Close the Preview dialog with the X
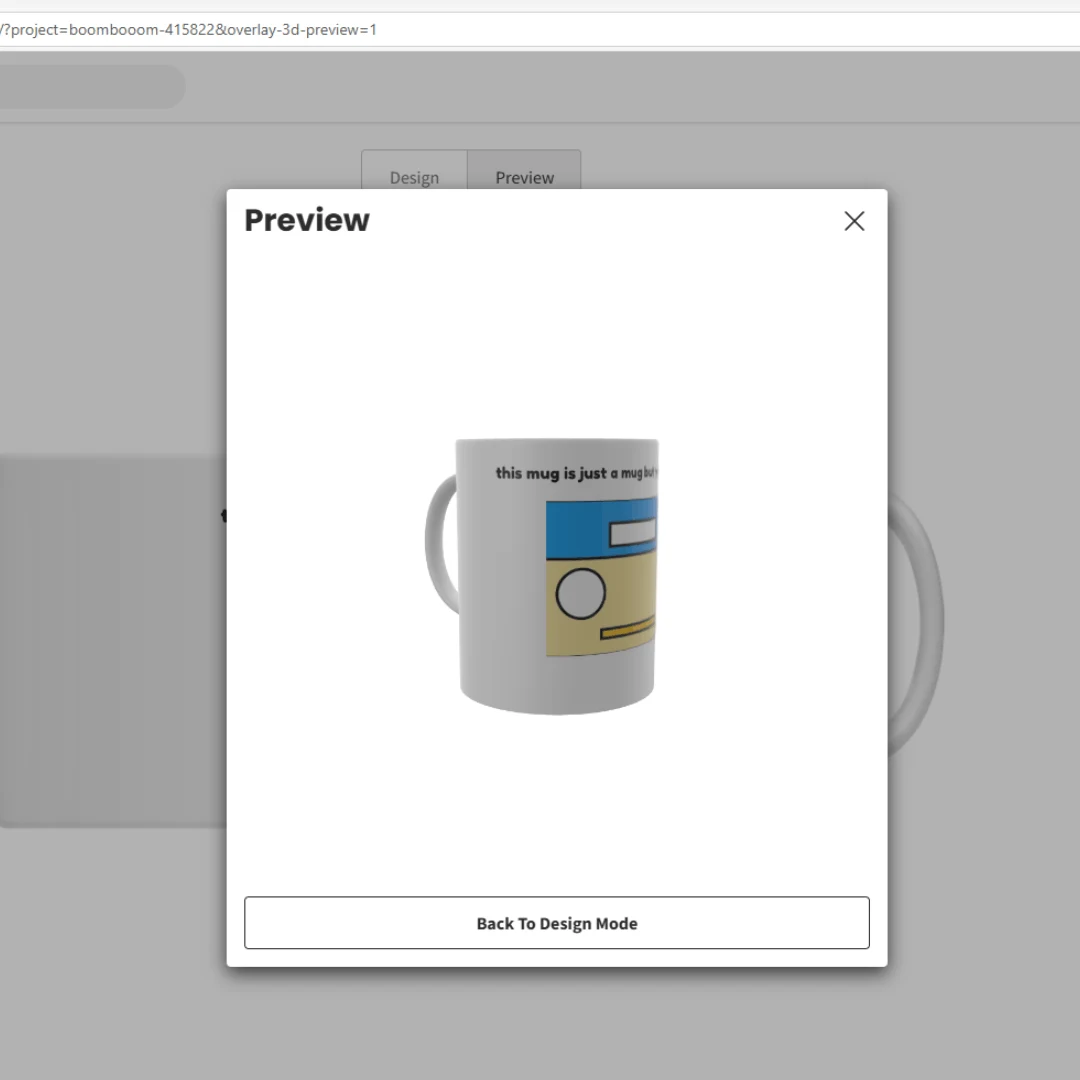1080x1080 pixels. (x=854, y=221)
